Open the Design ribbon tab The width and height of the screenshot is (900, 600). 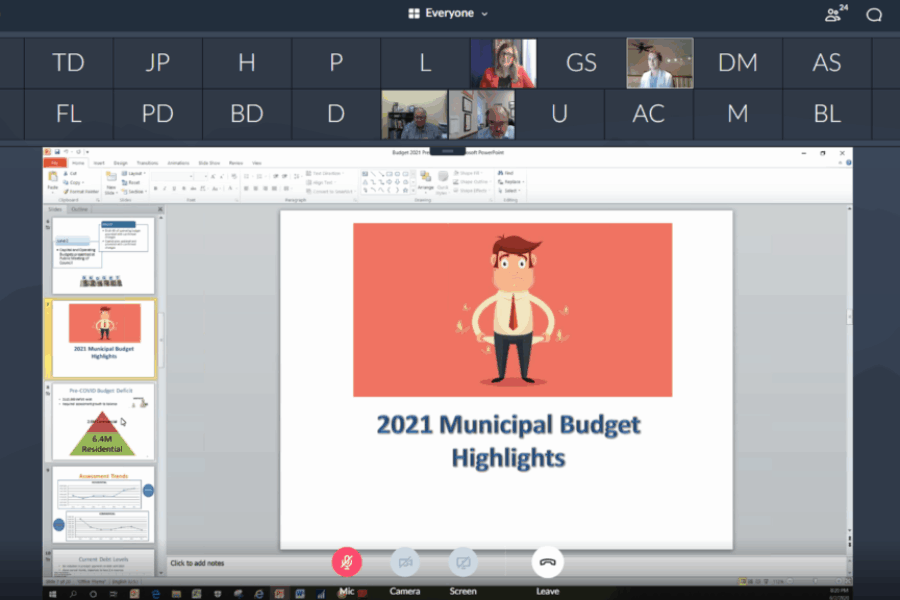pyautogui.click(x=120, y=162)
